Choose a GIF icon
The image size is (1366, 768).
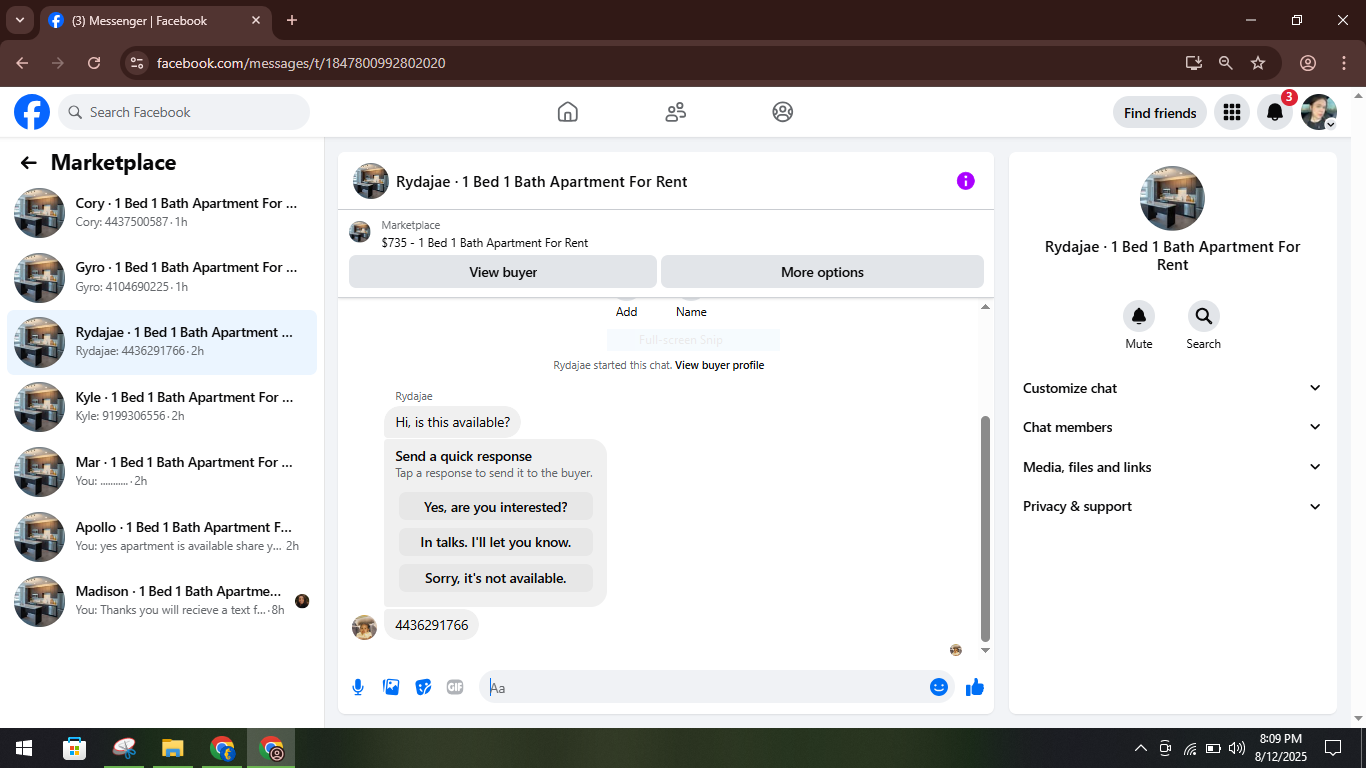(455, 687)
